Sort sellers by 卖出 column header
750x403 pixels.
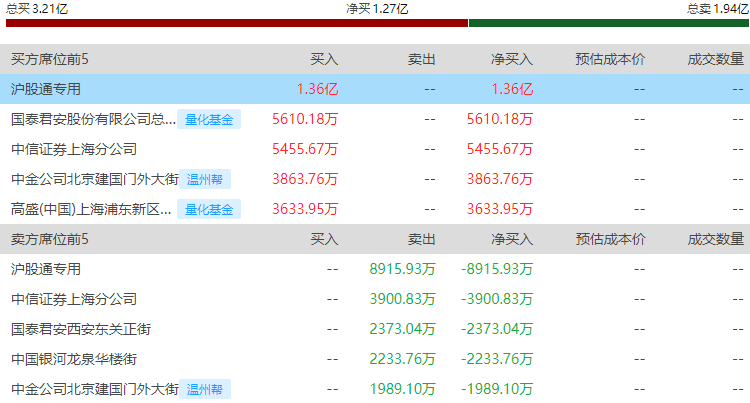tap(421, 239)
